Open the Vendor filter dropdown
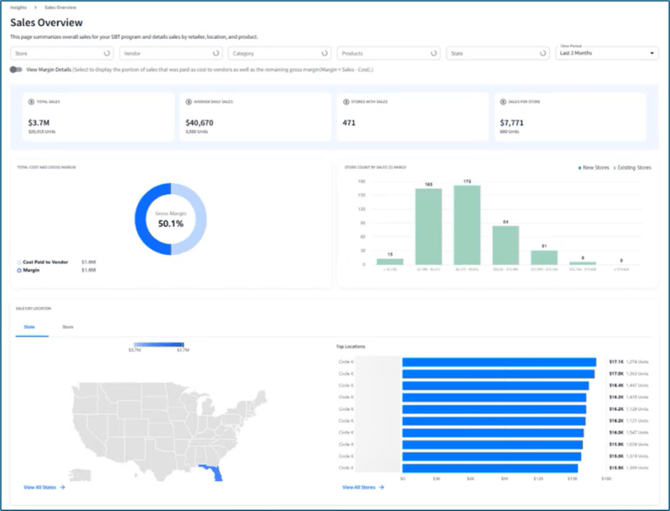The image size is (670, 511). click(170, 53)
